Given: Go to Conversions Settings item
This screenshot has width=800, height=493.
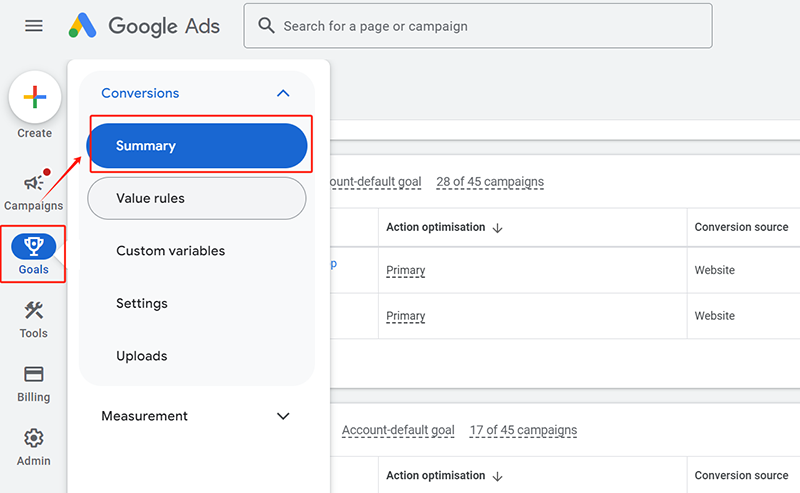Looking at the screenshot, I should tap(142, 304).
